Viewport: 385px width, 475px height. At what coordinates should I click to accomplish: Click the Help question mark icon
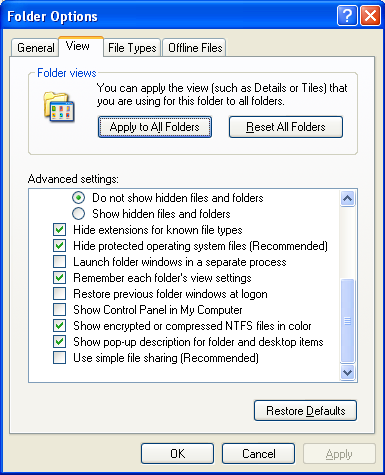347,15
